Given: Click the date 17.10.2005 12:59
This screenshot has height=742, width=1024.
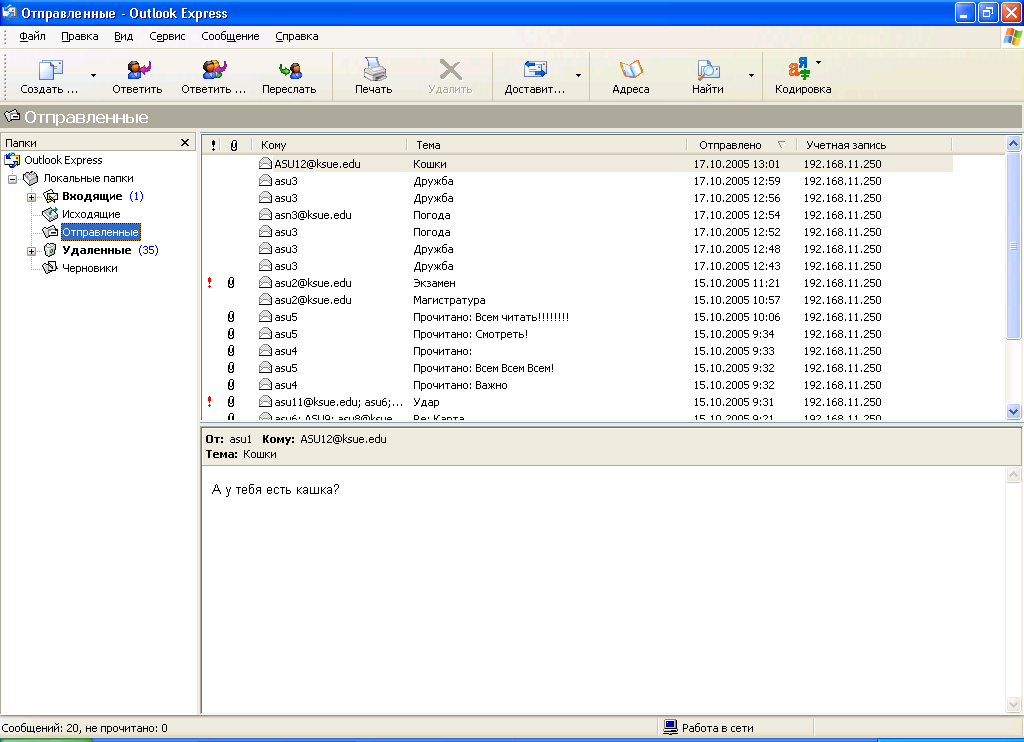Looking at the screenshot, I should click(x=737, y=181).
